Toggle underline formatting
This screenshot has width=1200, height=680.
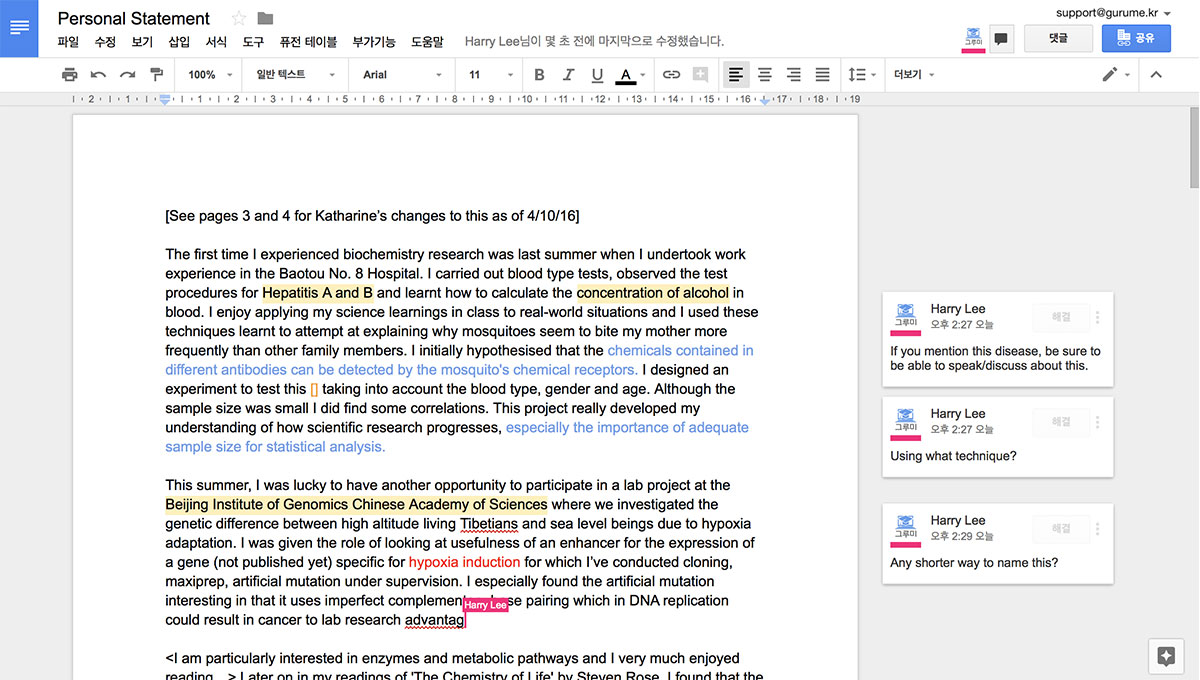pyautogui.click(x=597, y=75)
